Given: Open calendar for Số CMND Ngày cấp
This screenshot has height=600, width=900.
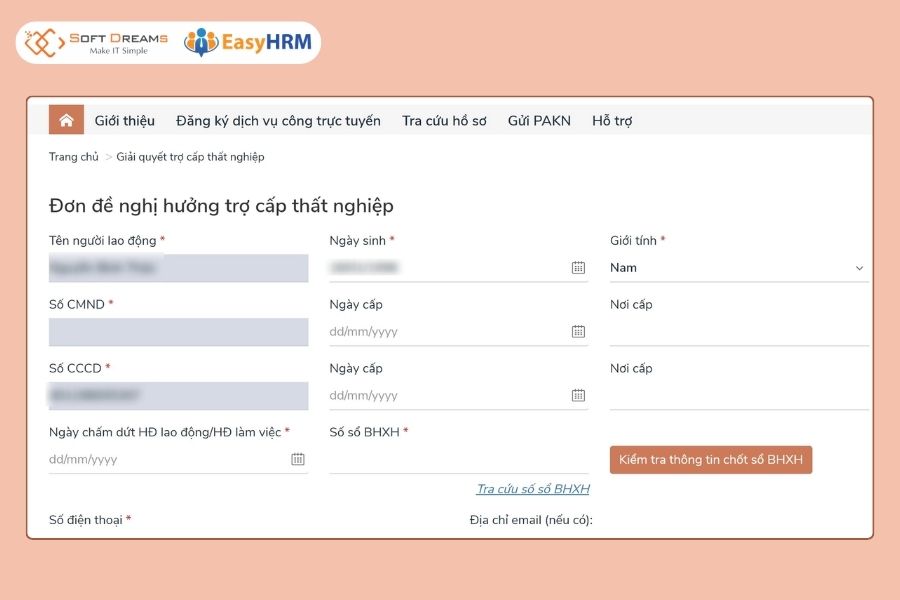Looking at the screenshot, I should [x=578, y=331].
